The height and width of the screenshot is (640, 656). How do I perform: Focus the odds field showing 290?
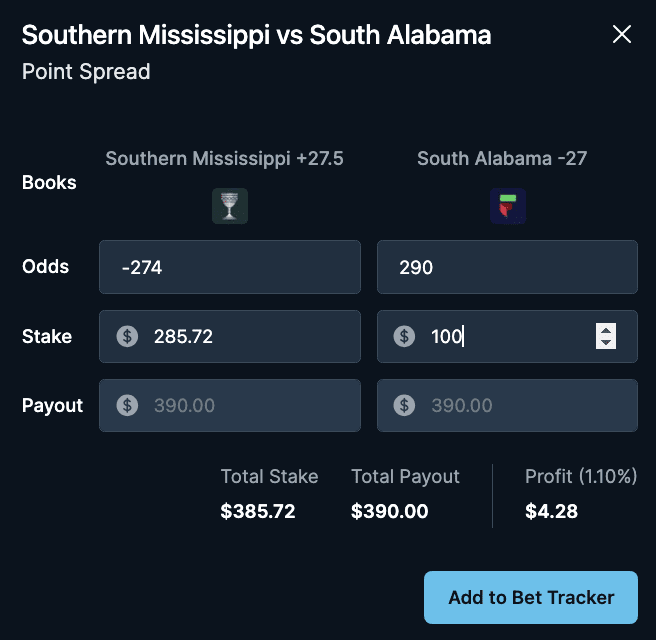click(x=507, y=267)
